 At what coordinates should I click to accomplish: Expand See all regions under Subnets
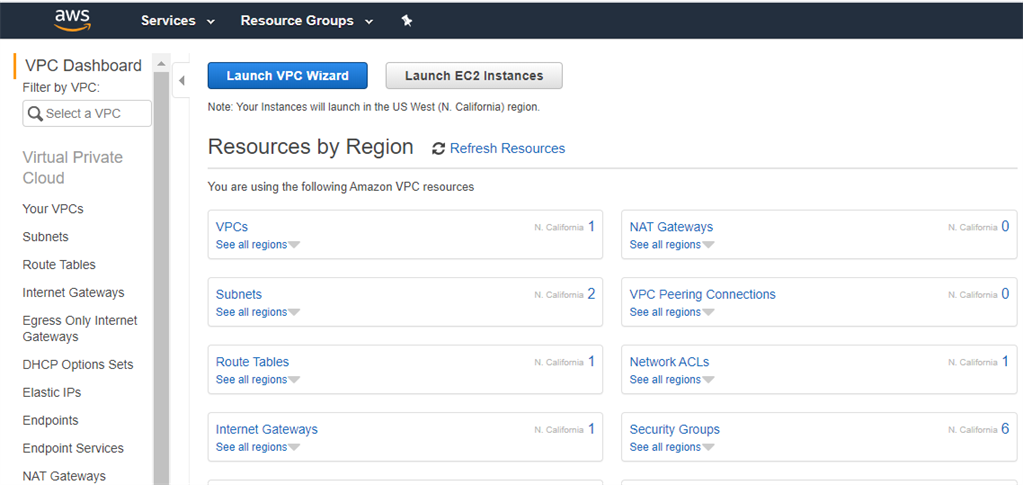(258, 312)
